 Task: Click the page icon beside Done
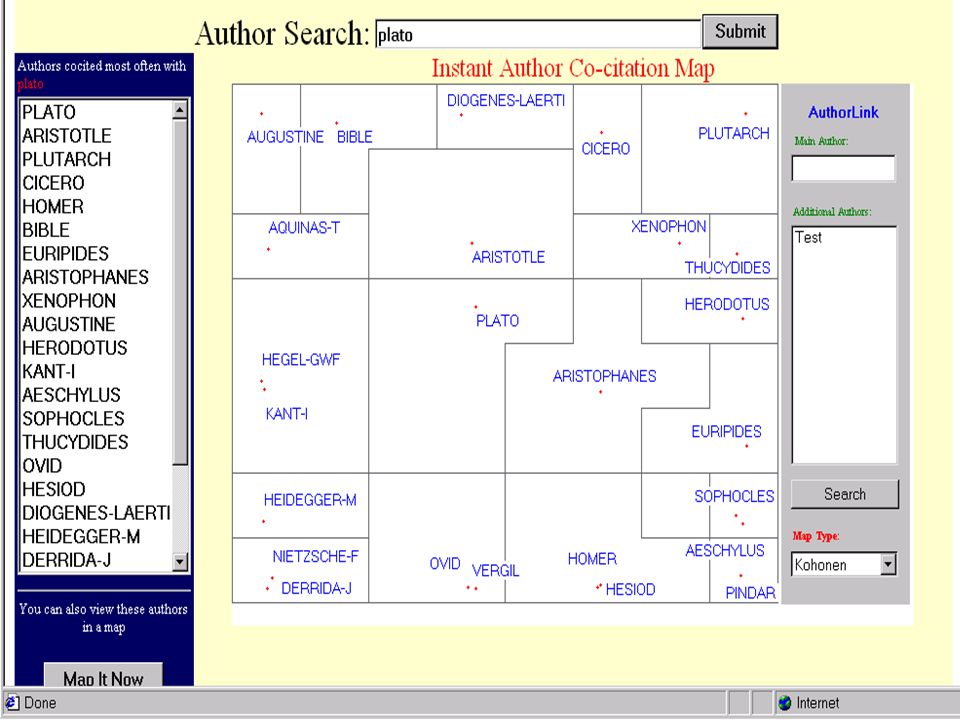(x=12, y=702)
